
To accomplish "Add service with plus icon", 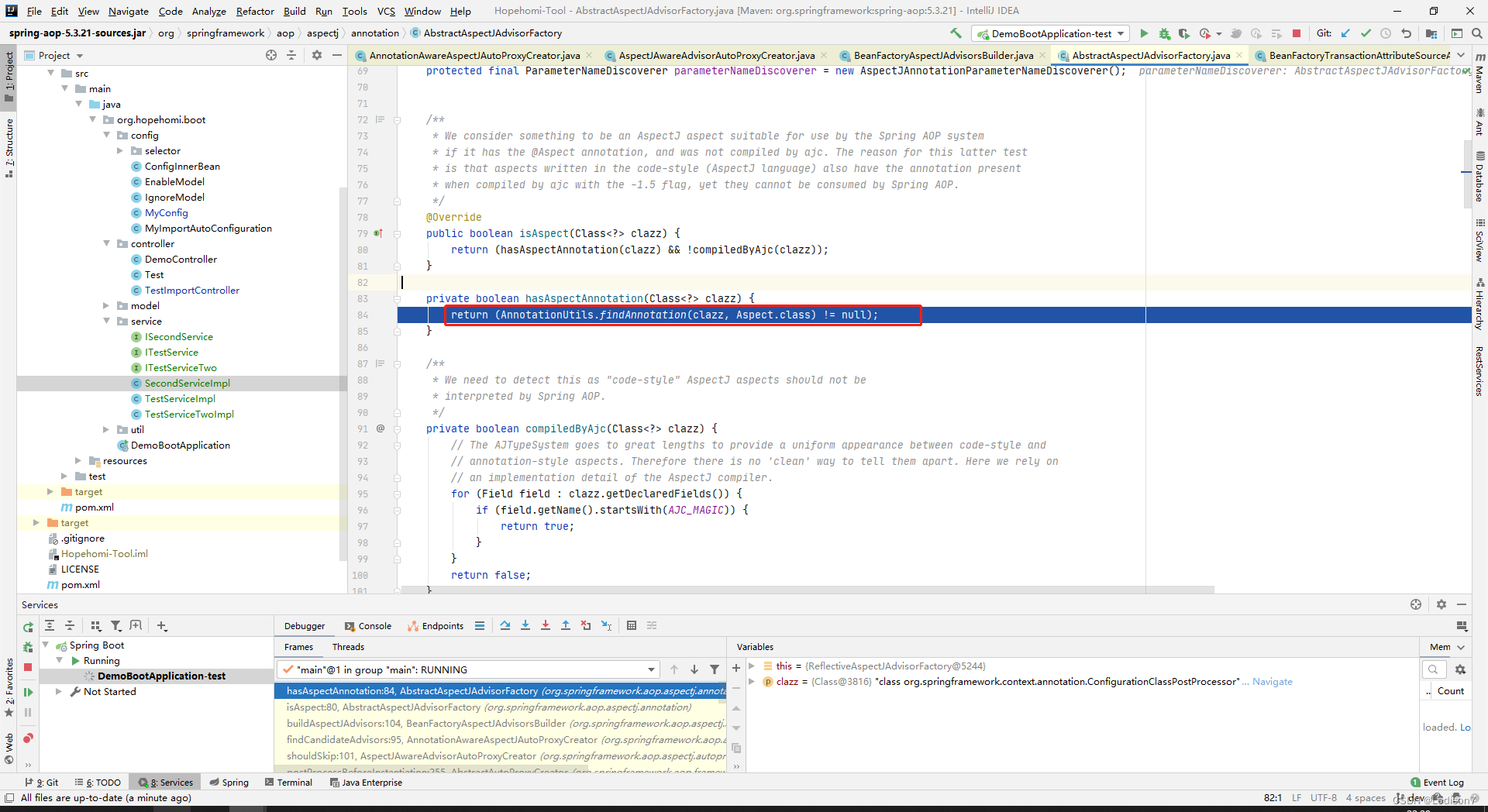I will [161, 625].
